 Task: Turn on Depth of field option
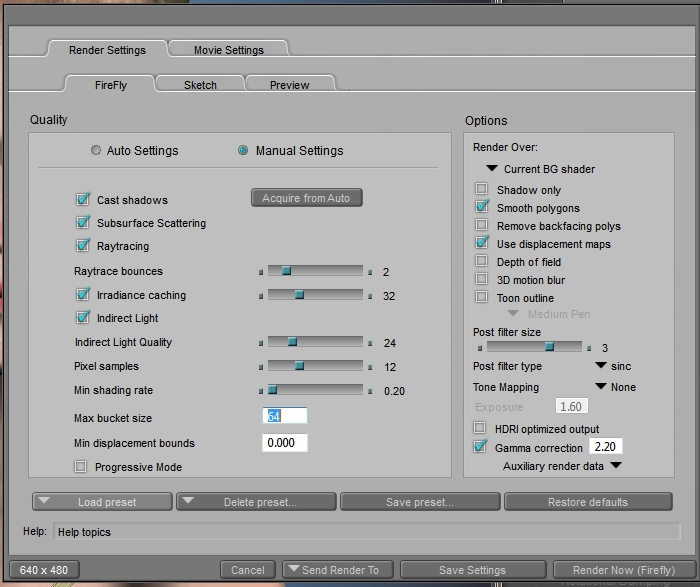point(482,262)
